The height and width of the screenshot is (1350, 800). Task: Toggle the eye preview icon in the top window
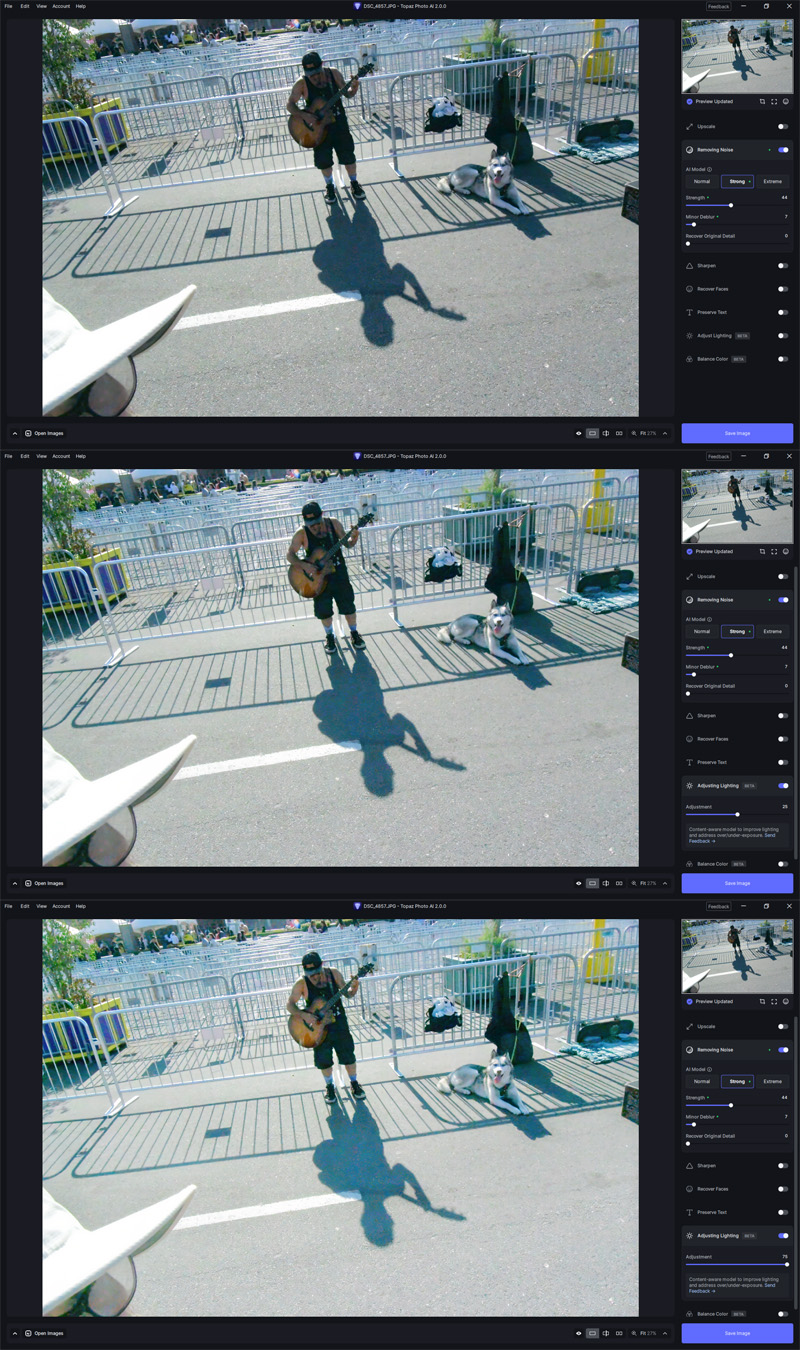(x=579, y=433)
